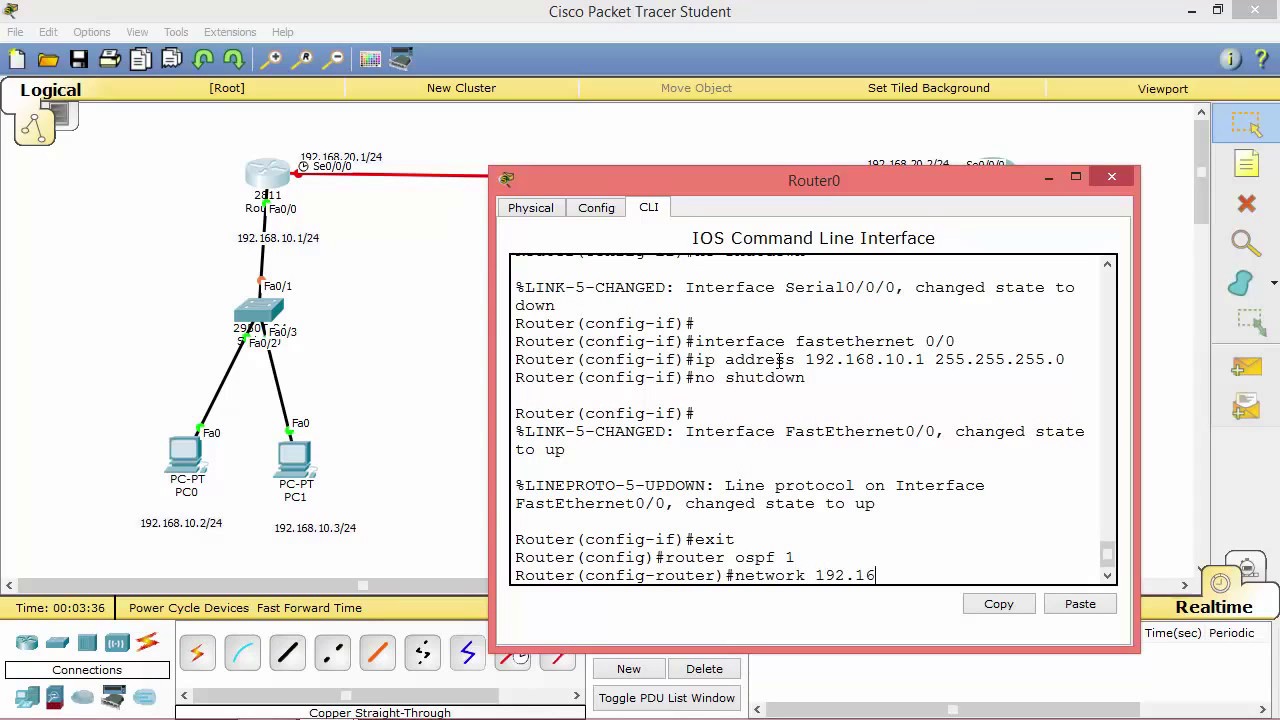Select End Devices category
This screenshot has width=1280, height=720.
tap(27, 697)
